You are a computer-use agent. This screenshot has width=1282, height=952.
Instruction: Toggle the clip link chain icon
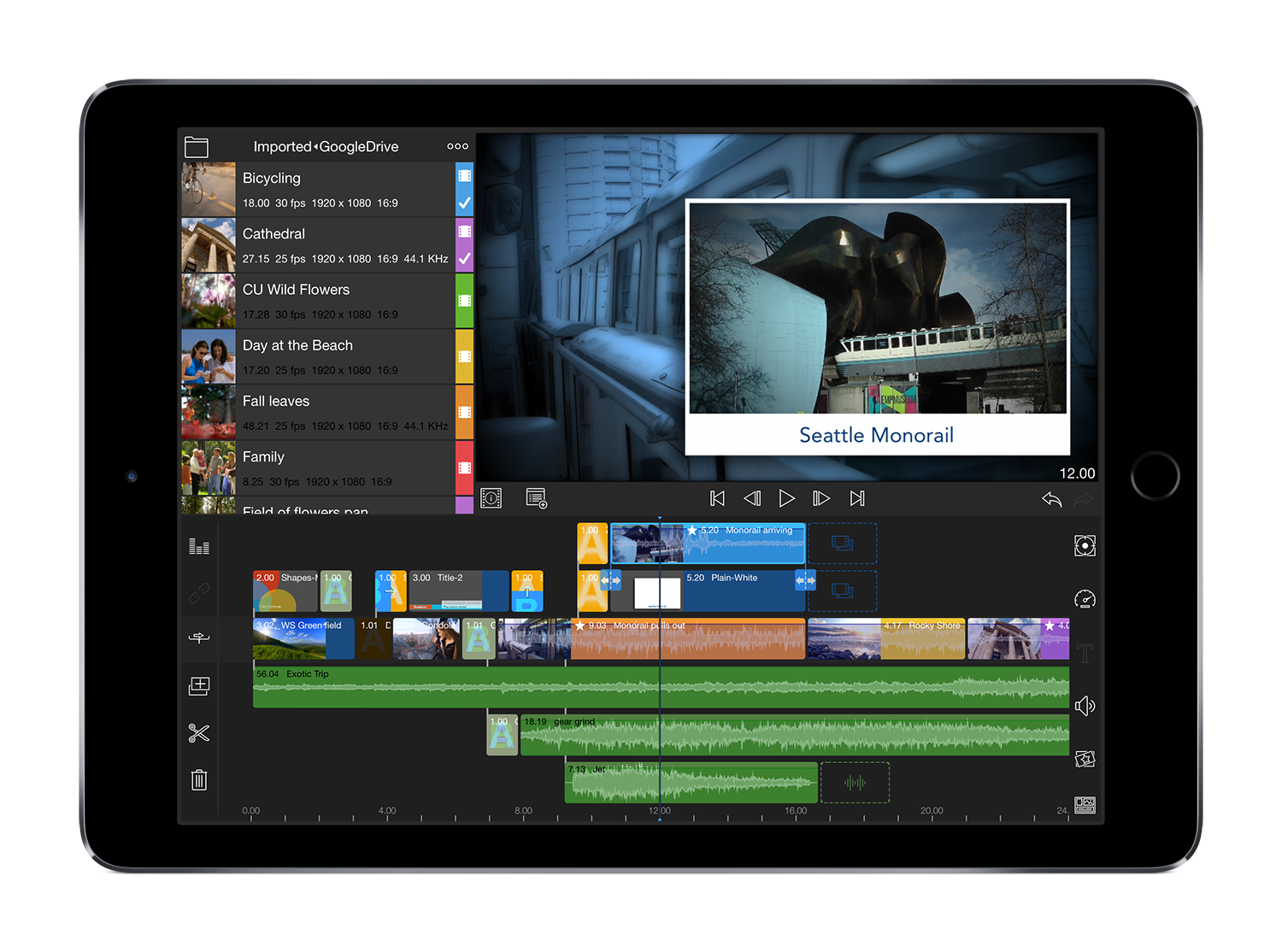coord(199,592)
